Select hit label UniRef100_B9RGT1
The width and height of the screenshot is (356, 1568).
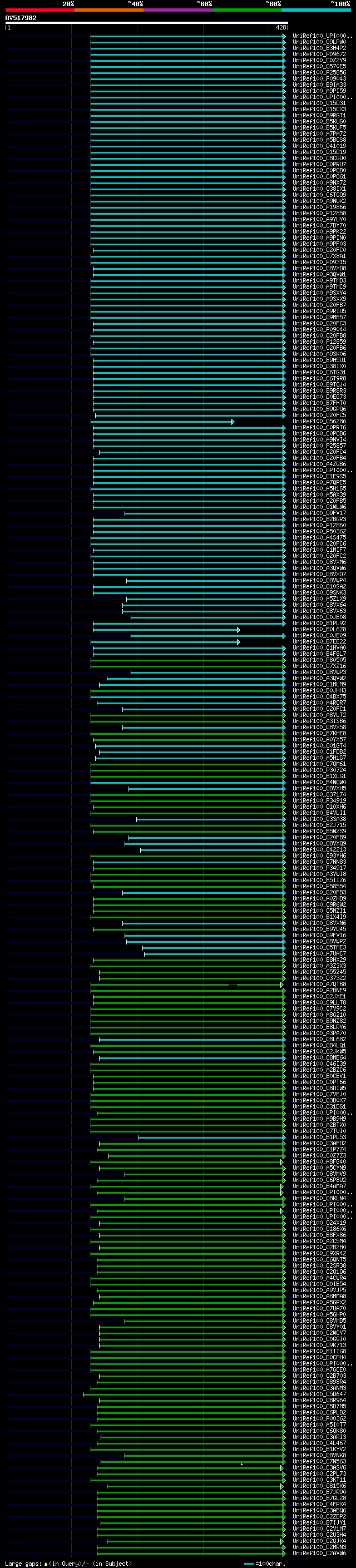click(x=319, y=116)
